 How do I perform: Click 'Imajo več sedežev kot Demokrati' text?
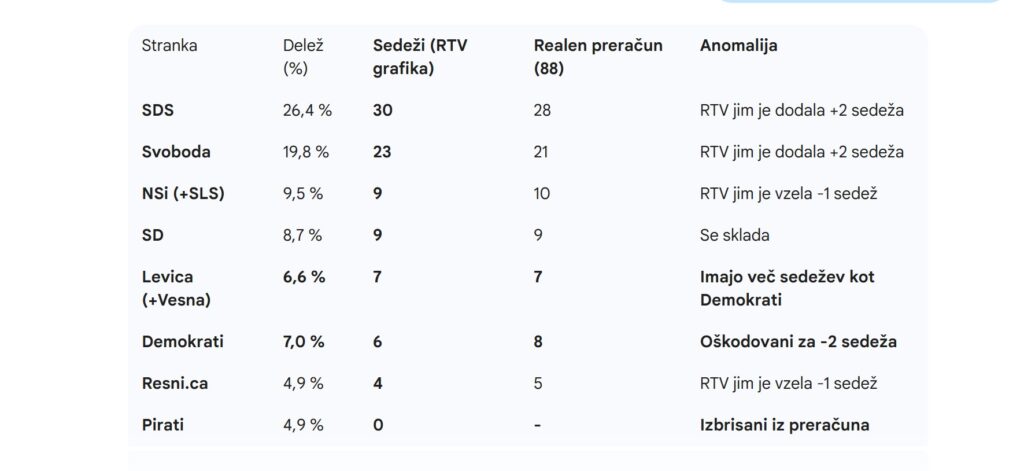click(787, 288)
